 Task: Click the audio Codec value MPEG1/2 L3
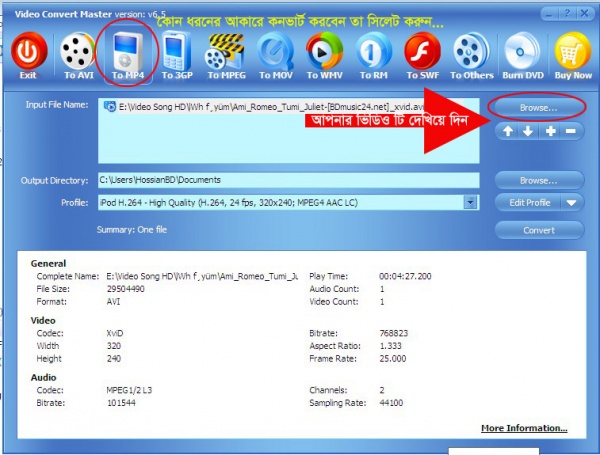tap(129, 390)
